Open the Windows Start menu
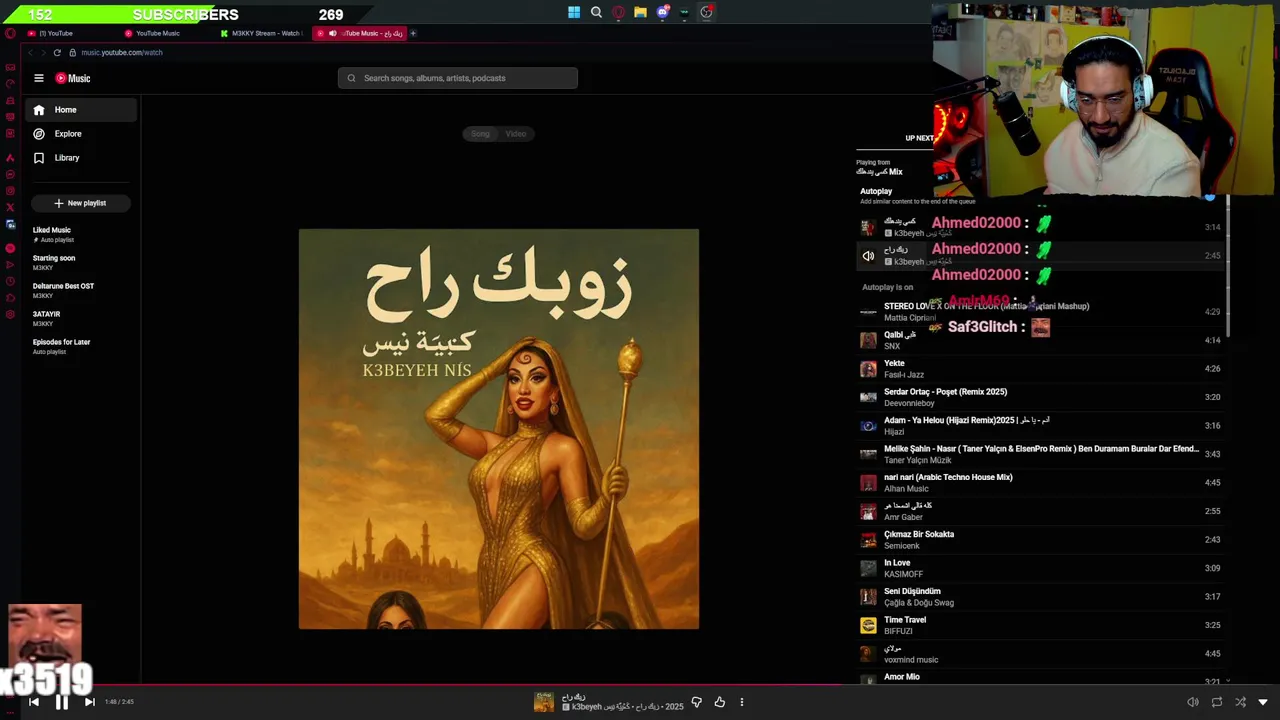Screen dimensions: 1280x720 pos(574,12)
